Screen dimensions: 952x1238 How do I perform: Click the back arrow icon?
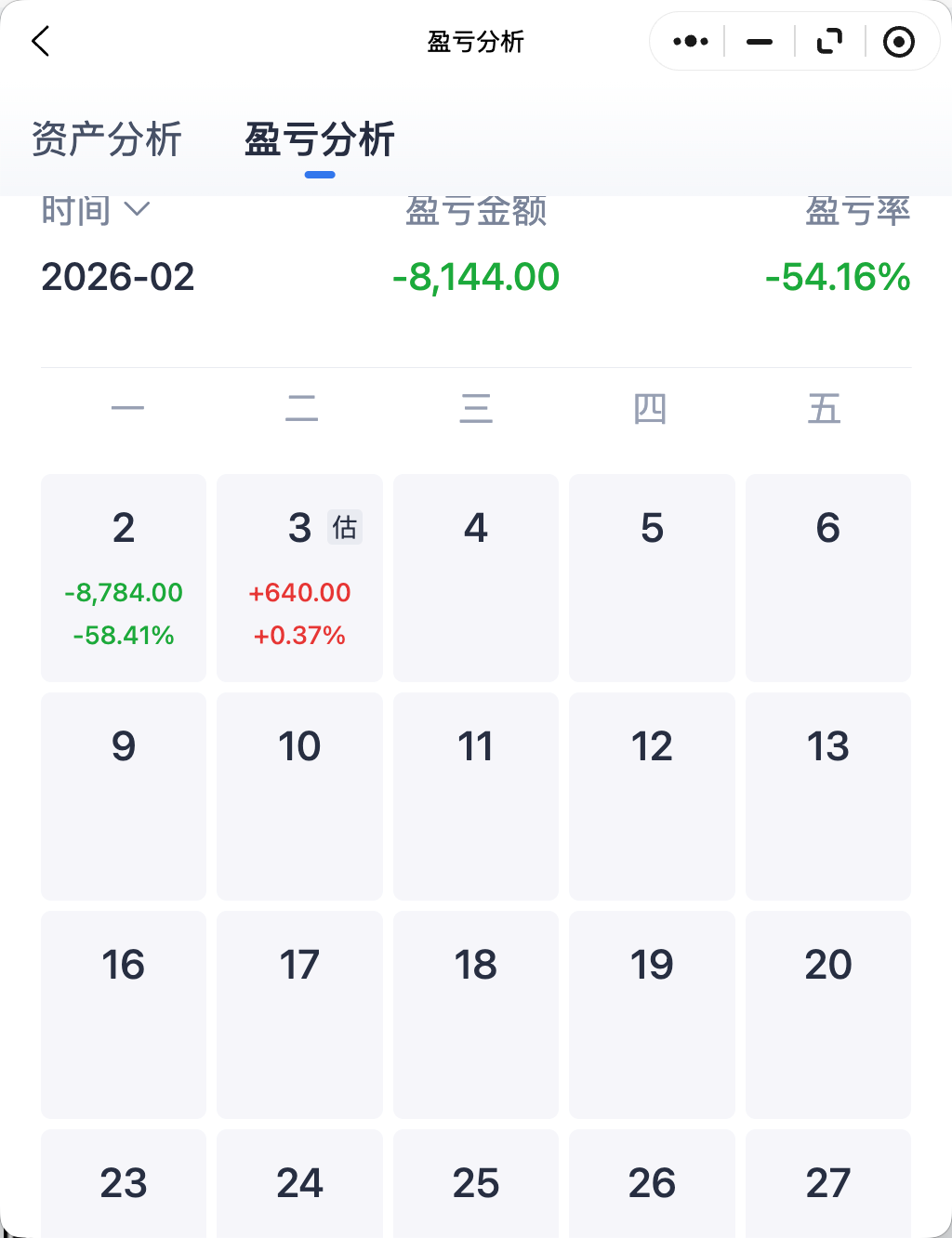40,42
